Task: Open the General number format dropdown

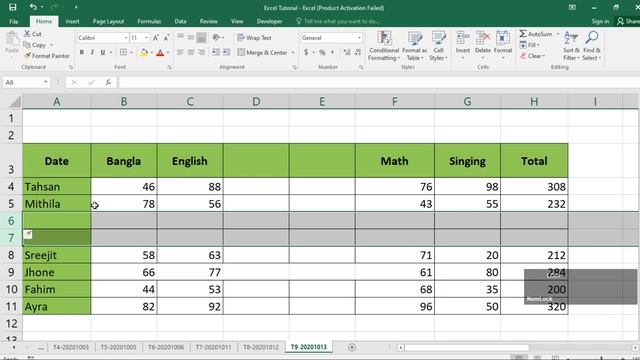Action: (x=359, y=38)
